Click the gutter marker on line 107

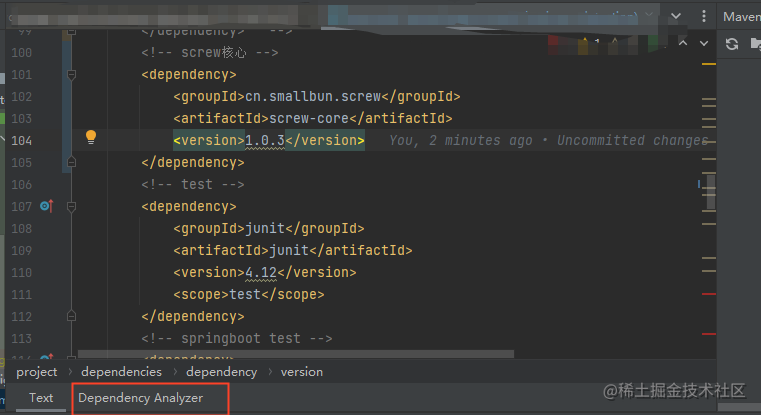[x=45, y=206]
